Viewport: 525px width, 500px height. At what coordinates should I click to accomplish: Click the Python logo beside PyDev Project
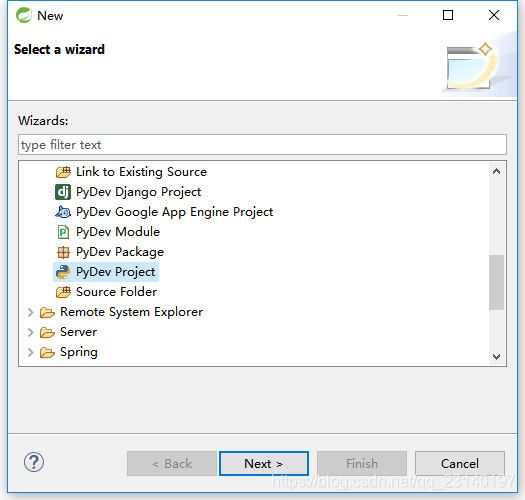pyautogui.click(x=63, y=272)
